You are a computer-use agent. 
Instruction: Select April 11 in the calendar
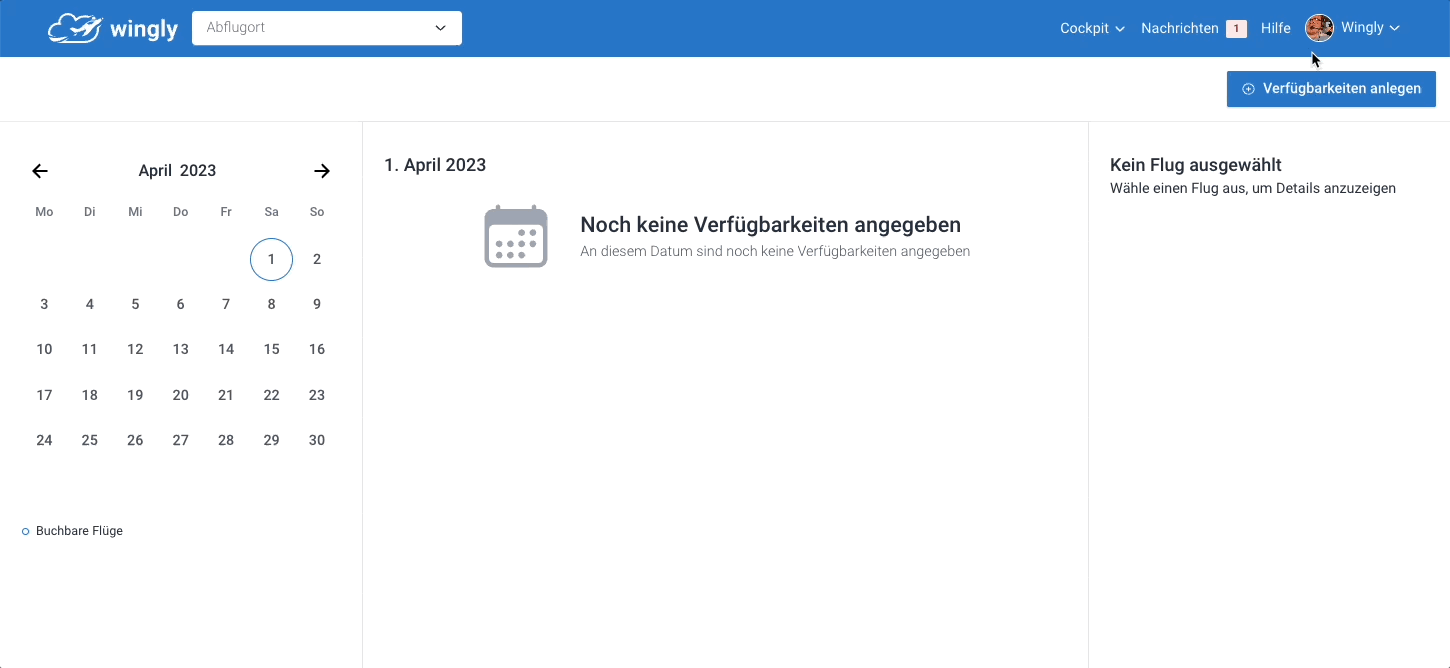[x=90, y=349]
